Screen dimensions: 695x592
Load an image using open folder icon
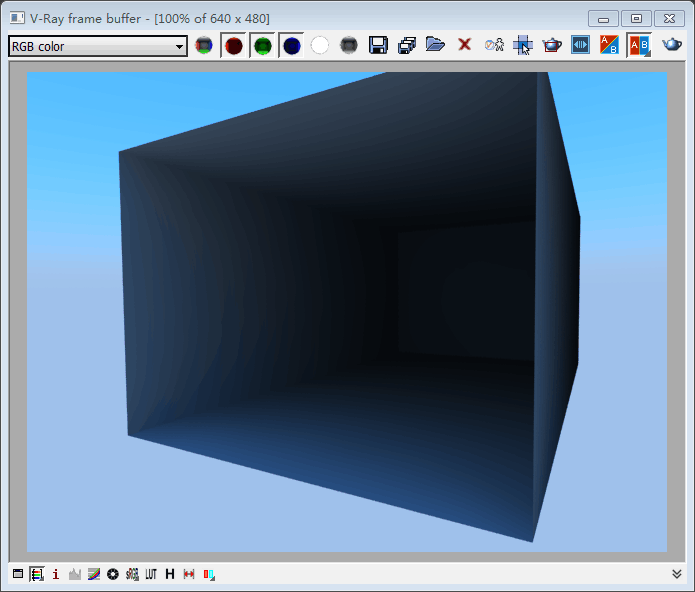[435, 45]
